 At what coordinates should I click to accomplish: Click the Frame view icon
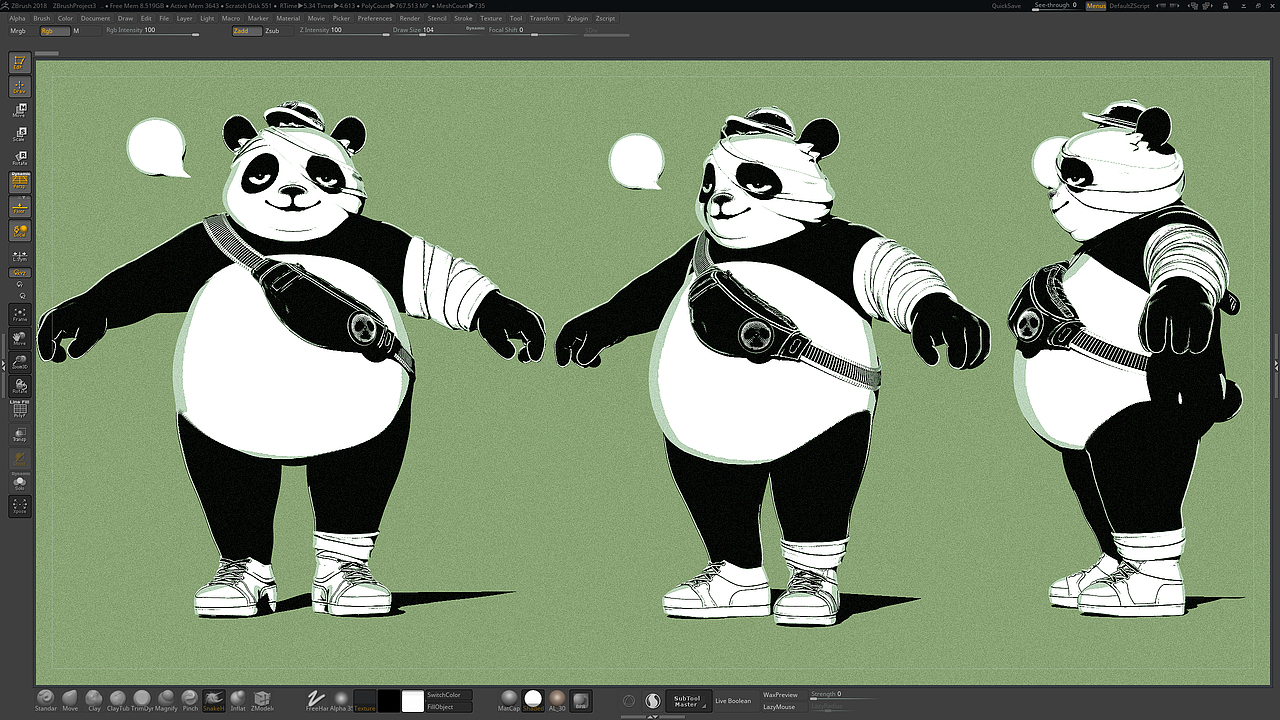(19, 315)
